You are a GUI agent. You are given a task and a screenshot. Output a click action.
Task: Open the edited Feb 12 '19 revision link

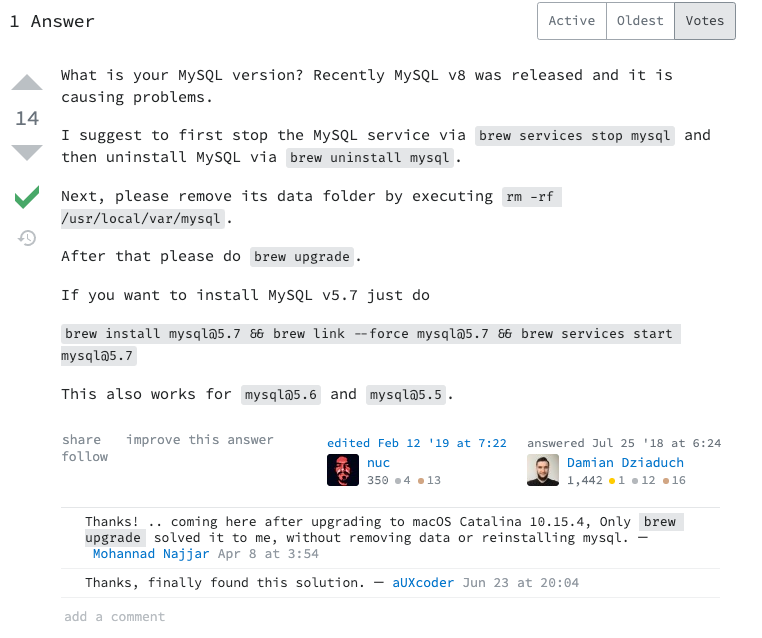click(417, 443)
